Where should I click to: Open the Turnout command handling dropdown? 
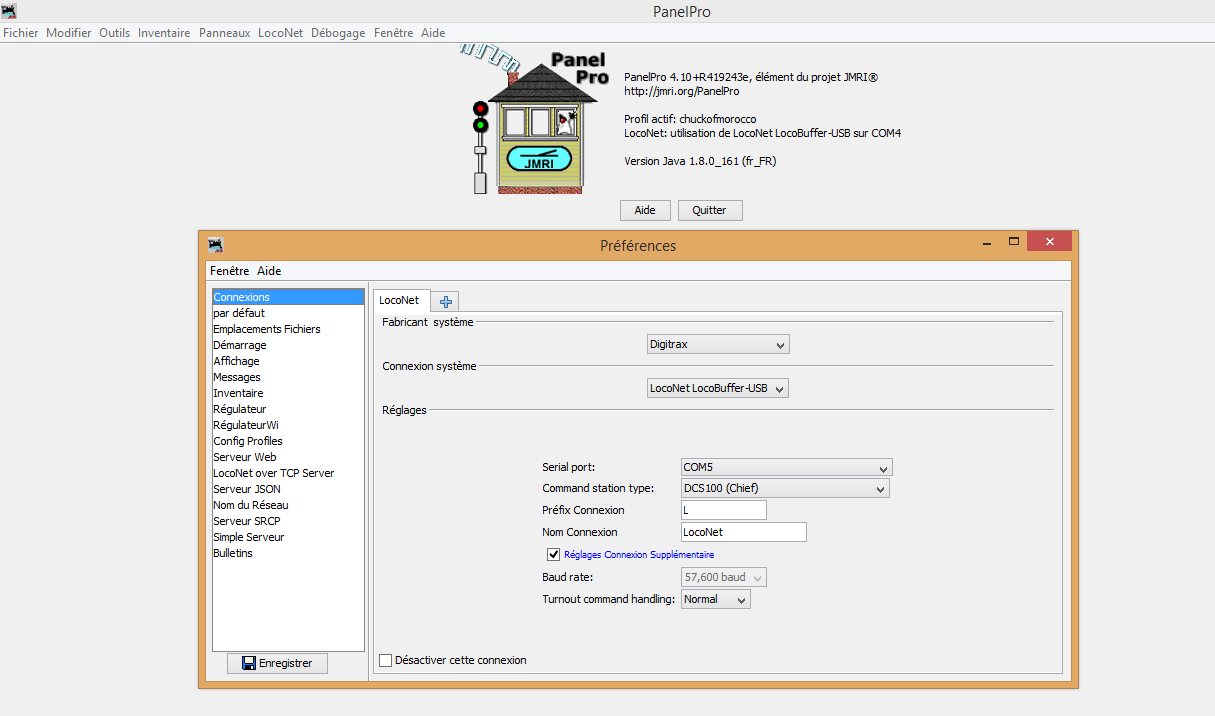tap(716, 599)
